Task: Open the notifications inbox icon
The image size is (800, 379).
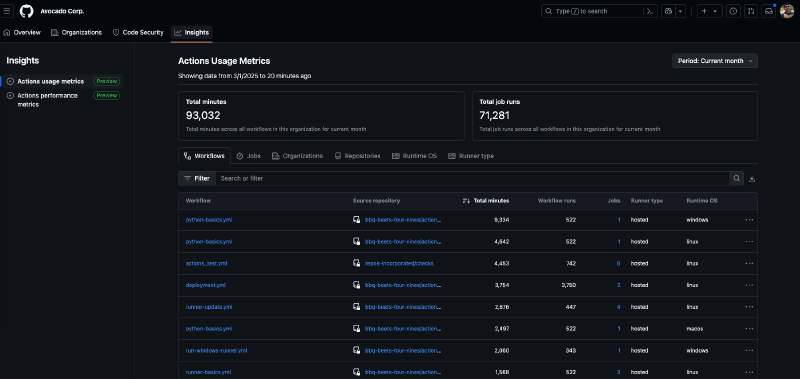Action: pyautogui.click(x=768, y=11)
